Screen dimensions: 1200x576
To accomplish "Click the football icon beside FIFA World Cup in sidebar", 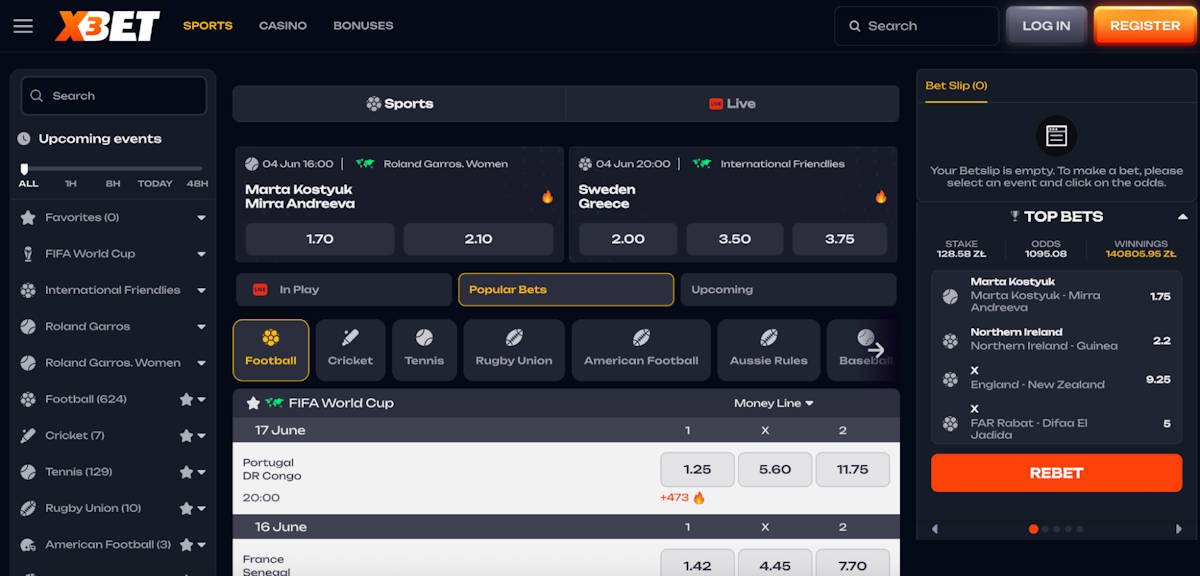I will pos(27,254).
